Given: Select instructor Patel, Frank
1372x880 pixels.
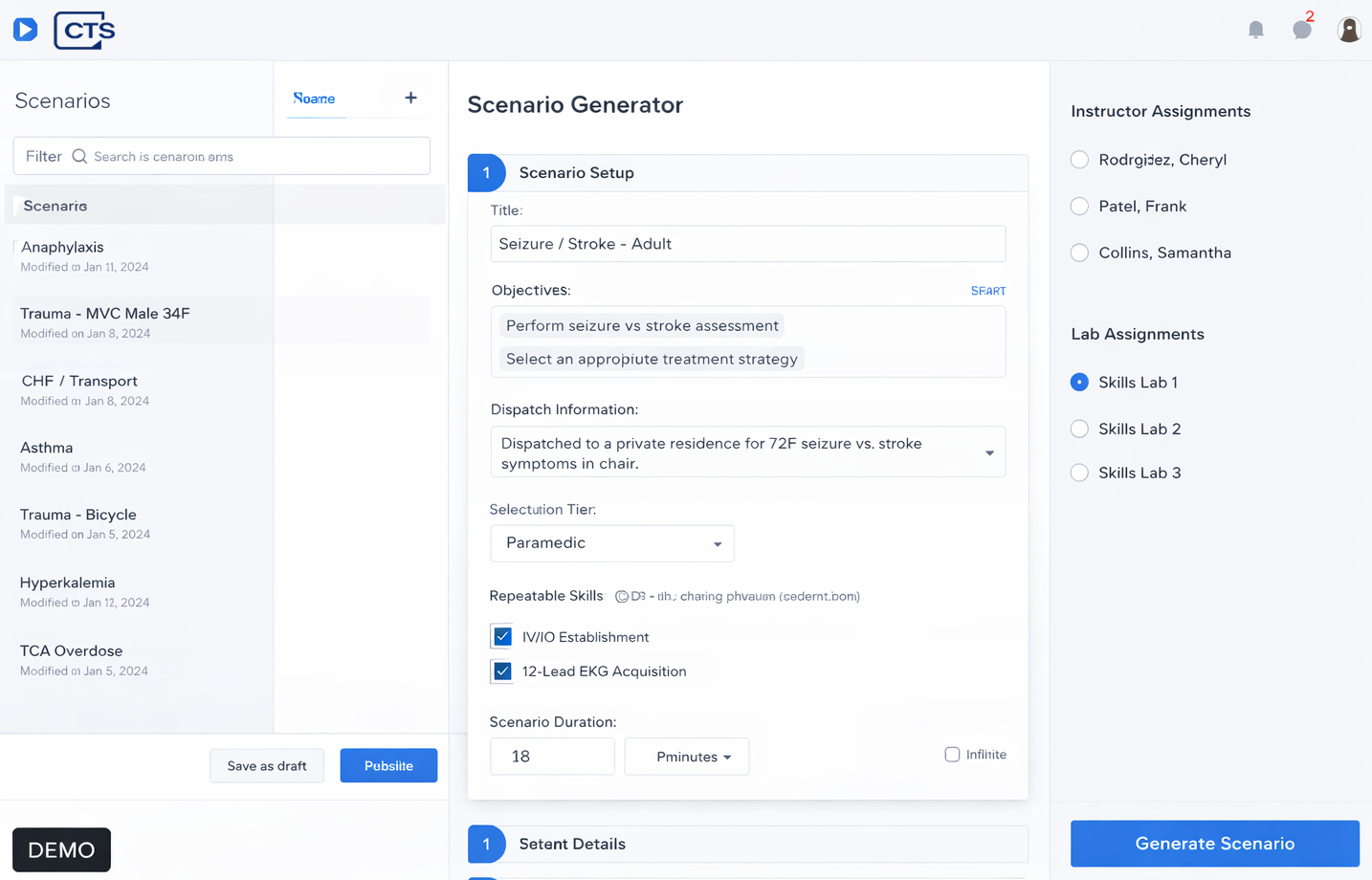Looking at the screenshot, I should click(1079, 207).
